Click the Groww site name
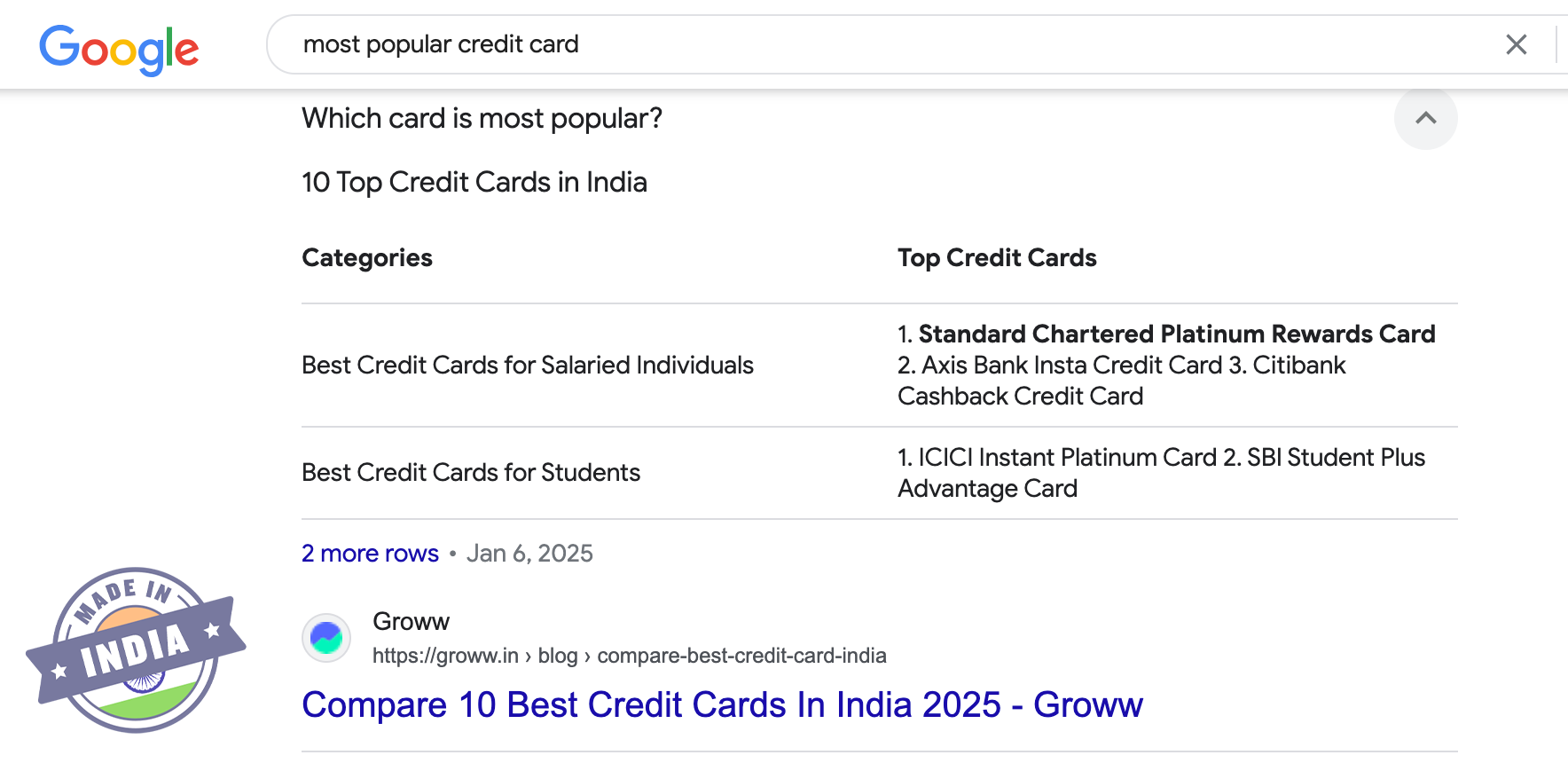1568x763 pixels. point(411,621)
